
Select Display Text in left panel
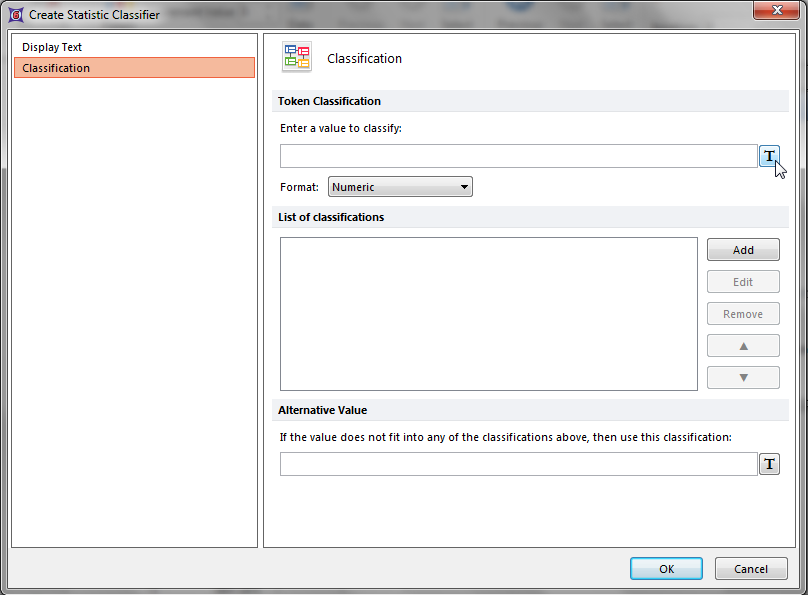click(134, 47)
